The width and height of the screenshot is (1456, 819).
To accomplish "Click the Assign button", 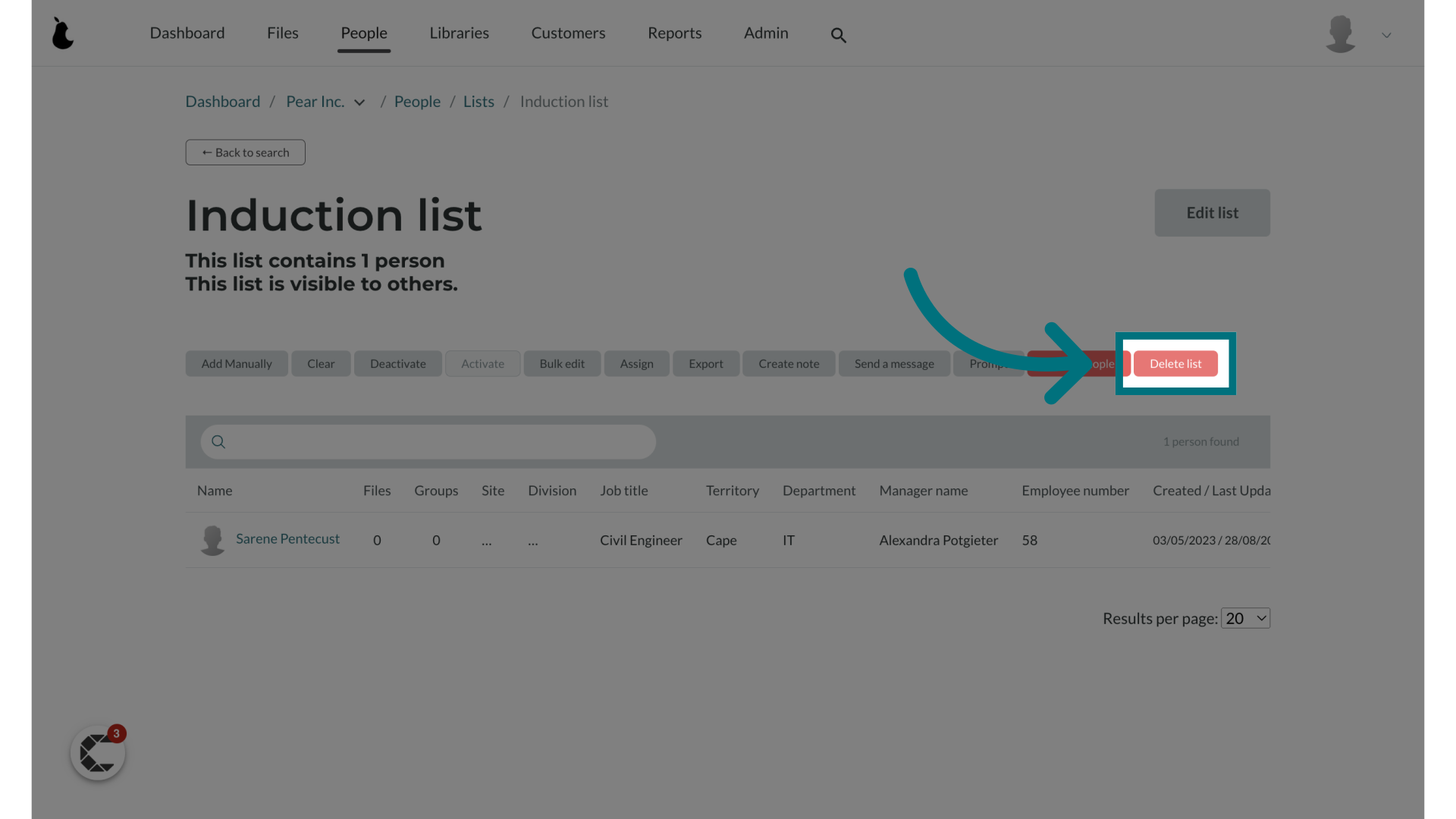I will 637,364.
